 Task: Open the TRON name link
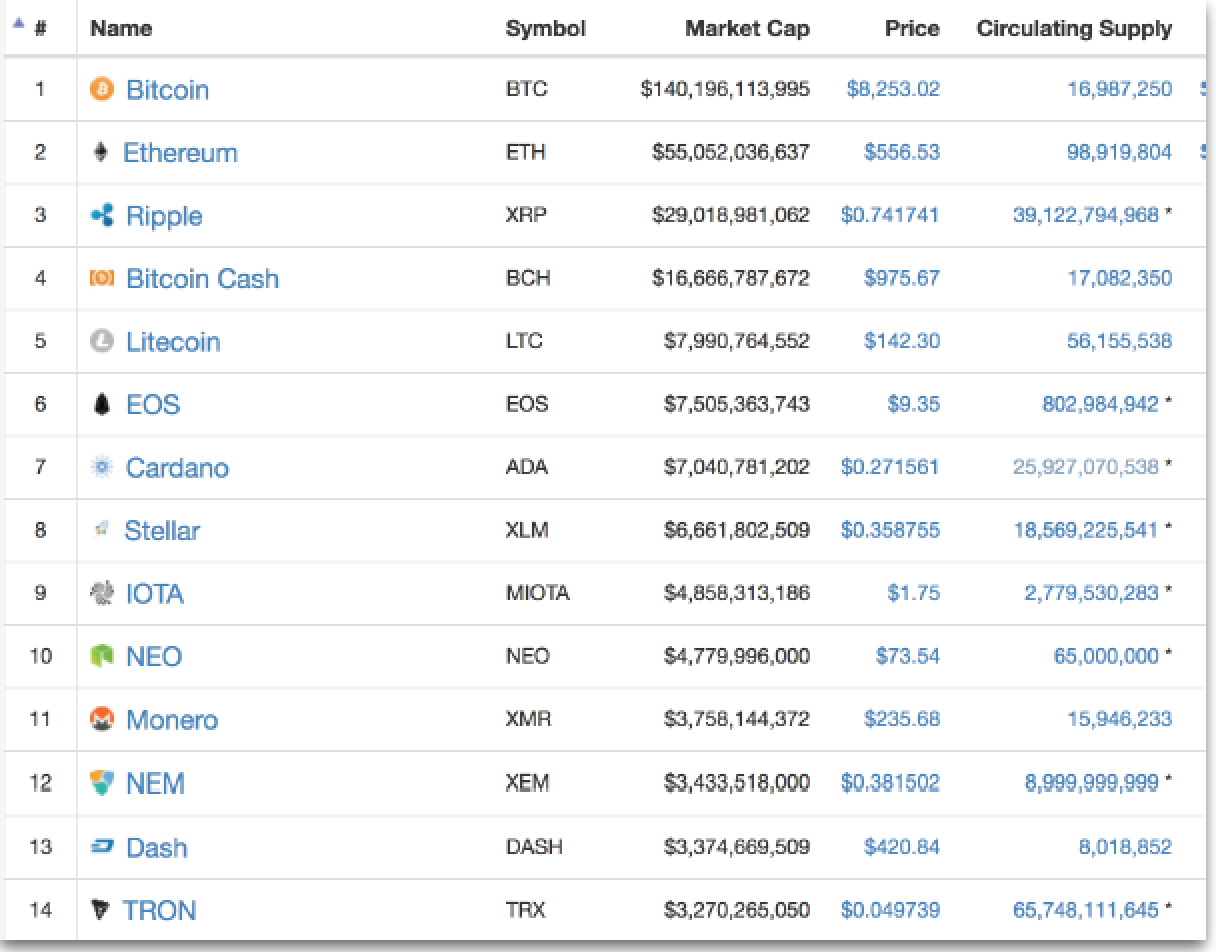point(159,910)
